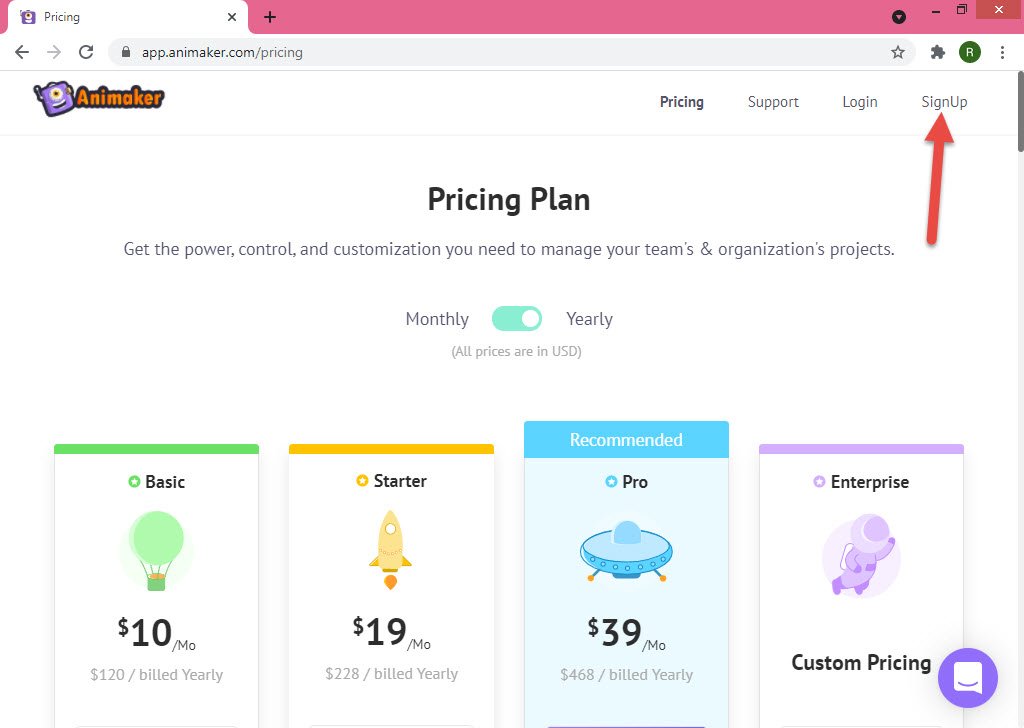Open the extensions puzzle icon
This screenshot has height=728, width=1024.
[x=938, y=52]
